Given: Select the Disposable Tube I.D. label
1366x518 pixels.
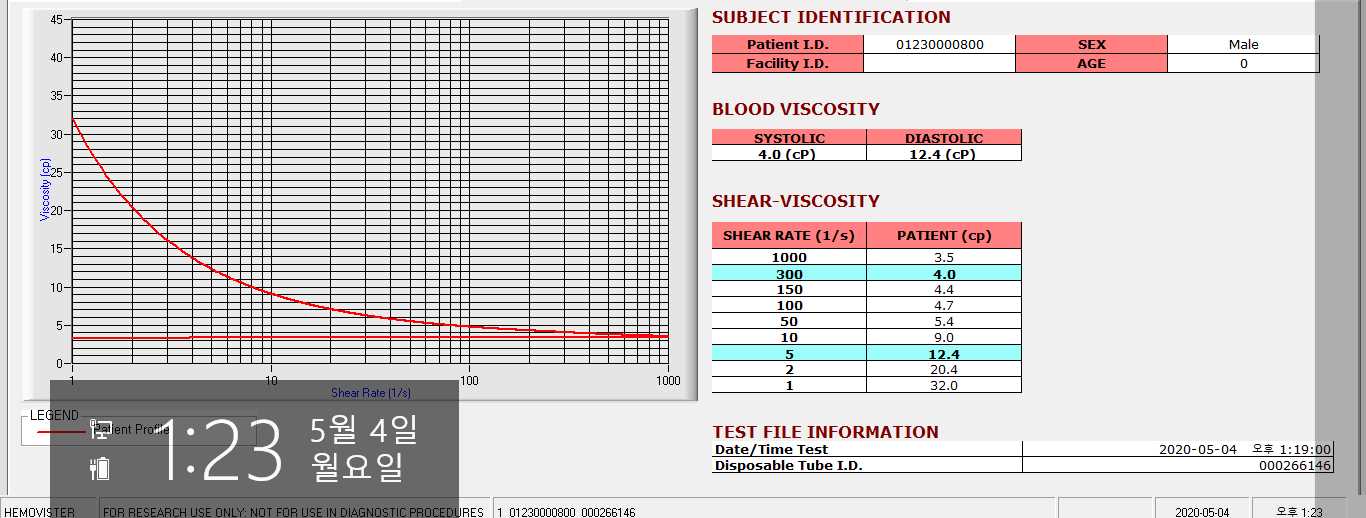Looking at the screenshot, I should coord(788,466).
